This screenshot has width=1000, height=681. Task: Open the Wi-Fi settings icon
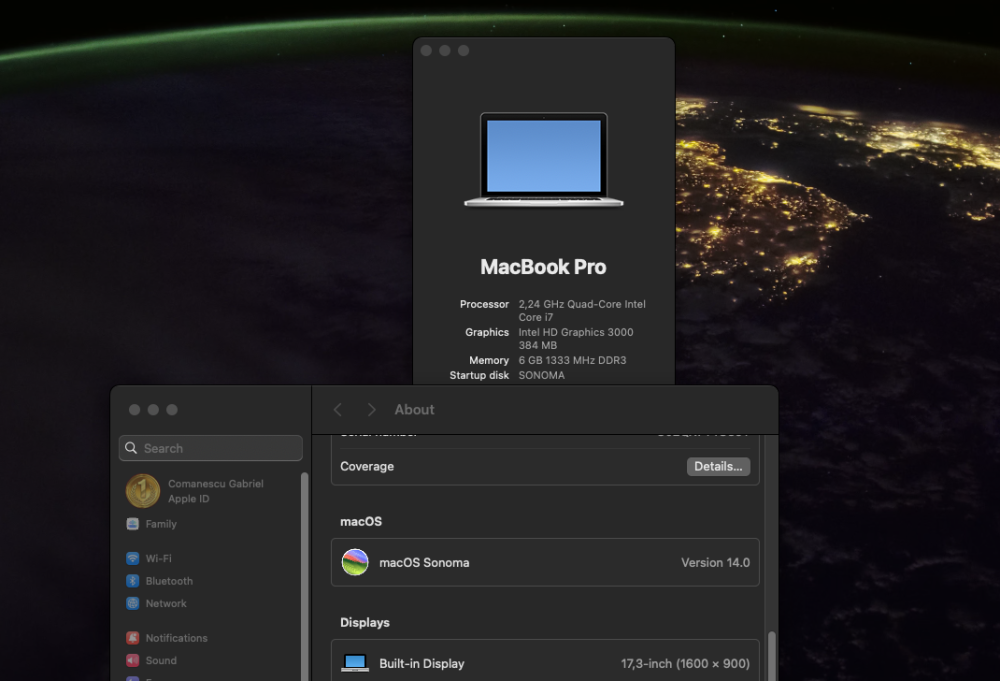(133, 558)
